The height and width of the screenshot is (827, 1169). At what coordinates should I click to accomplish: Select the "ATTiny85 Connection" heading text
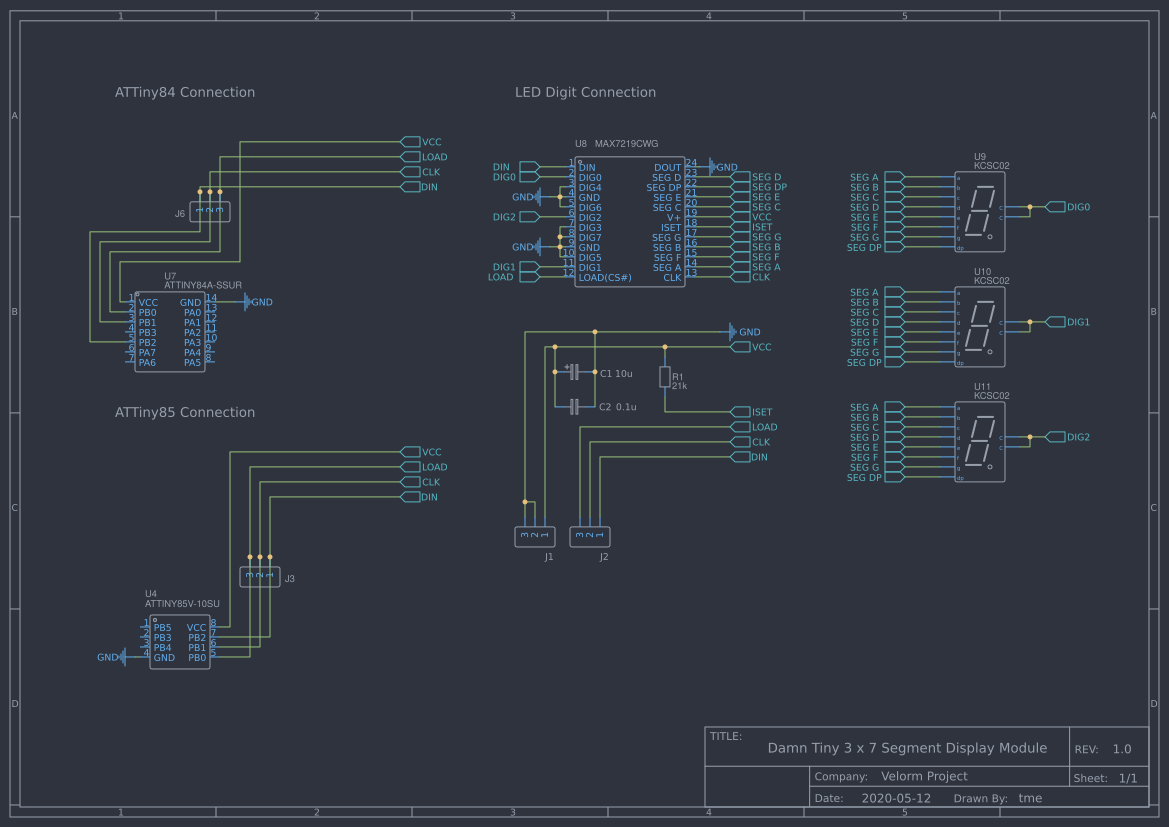pos(185,412)
